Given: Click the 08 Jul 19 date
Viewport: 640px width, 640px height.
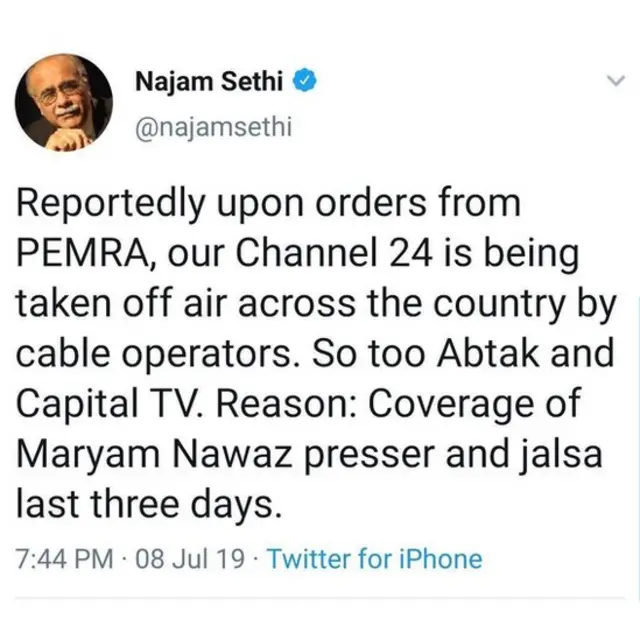Looking at the screenshot, I should point(190,558).
